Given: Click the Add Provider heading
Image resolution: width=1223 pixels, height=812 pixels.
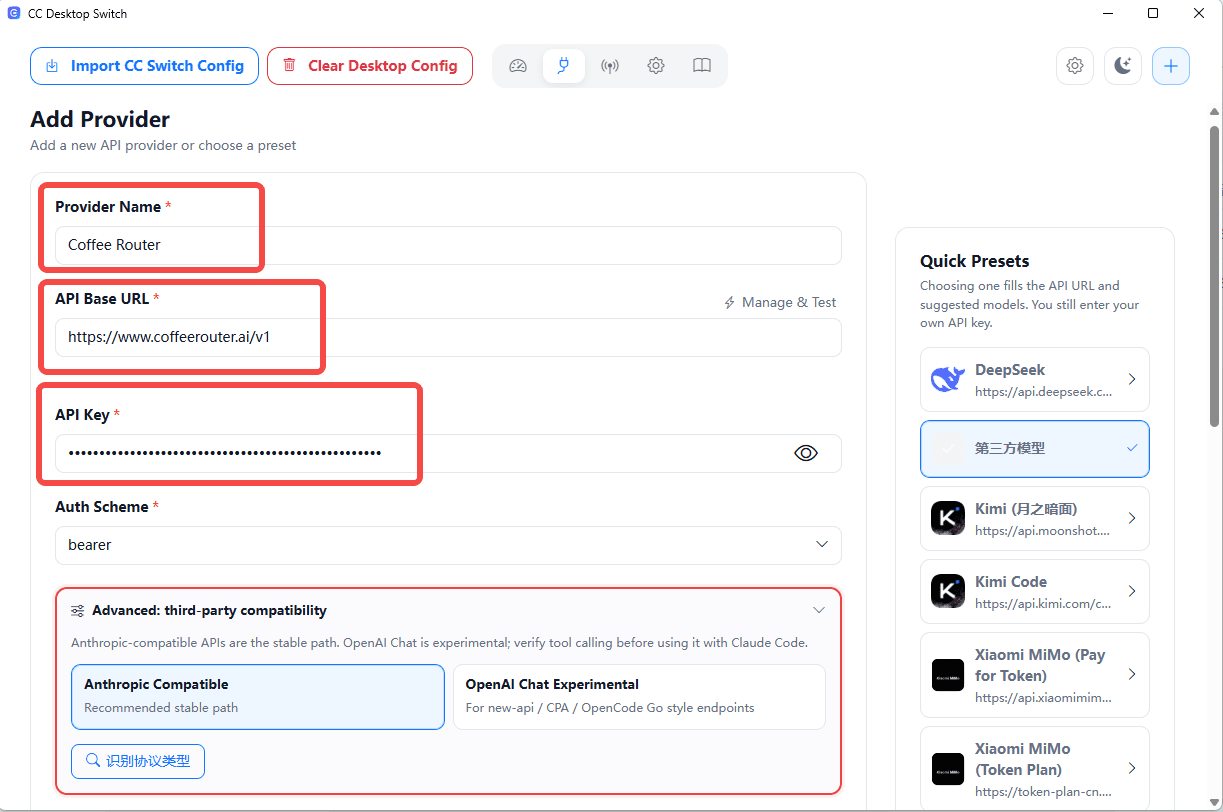Looking at the screenshot, I should pyautogui.click(x=100, y=119).
